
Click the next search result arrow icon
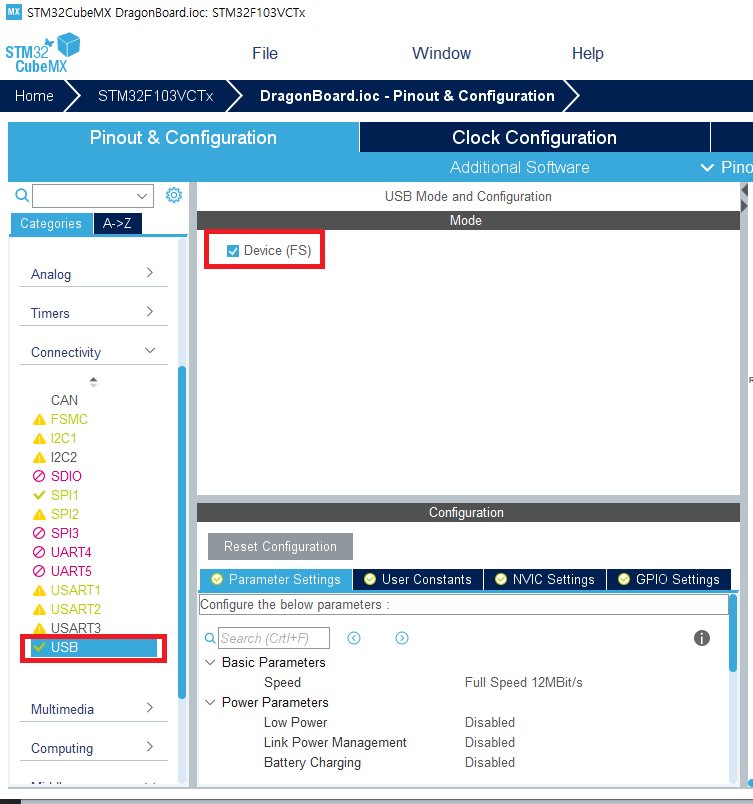coord(402,638)
